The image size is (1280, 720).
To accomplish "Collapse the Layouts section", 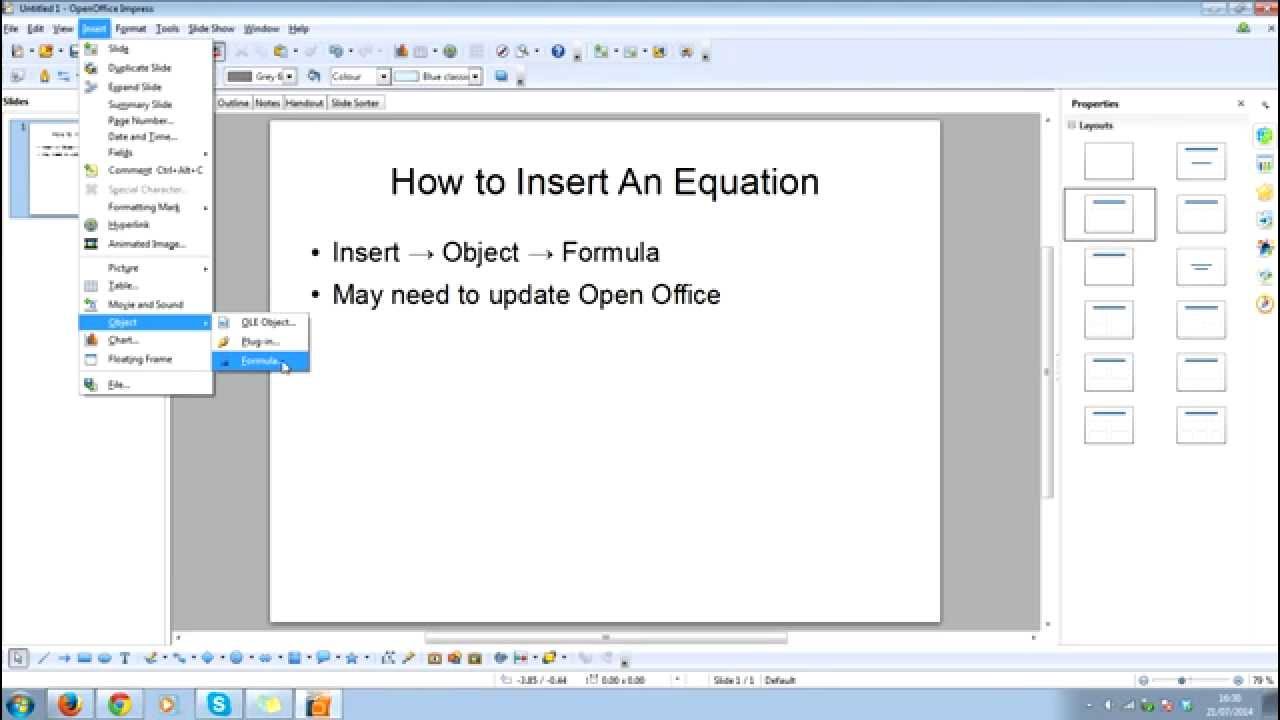I will click(1072, 125).
